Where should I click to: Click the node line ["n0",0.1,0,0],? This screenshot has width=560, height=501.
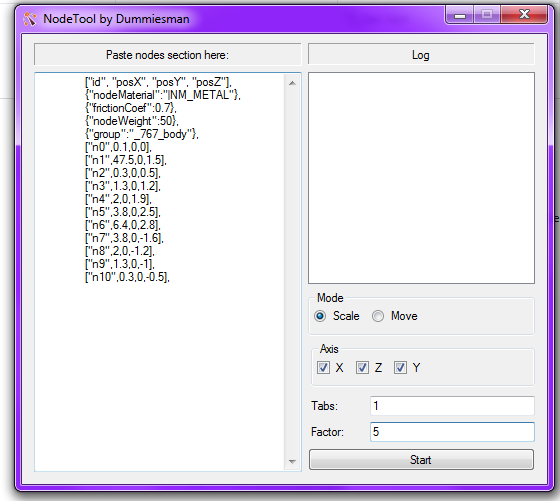tap(118, 147)
